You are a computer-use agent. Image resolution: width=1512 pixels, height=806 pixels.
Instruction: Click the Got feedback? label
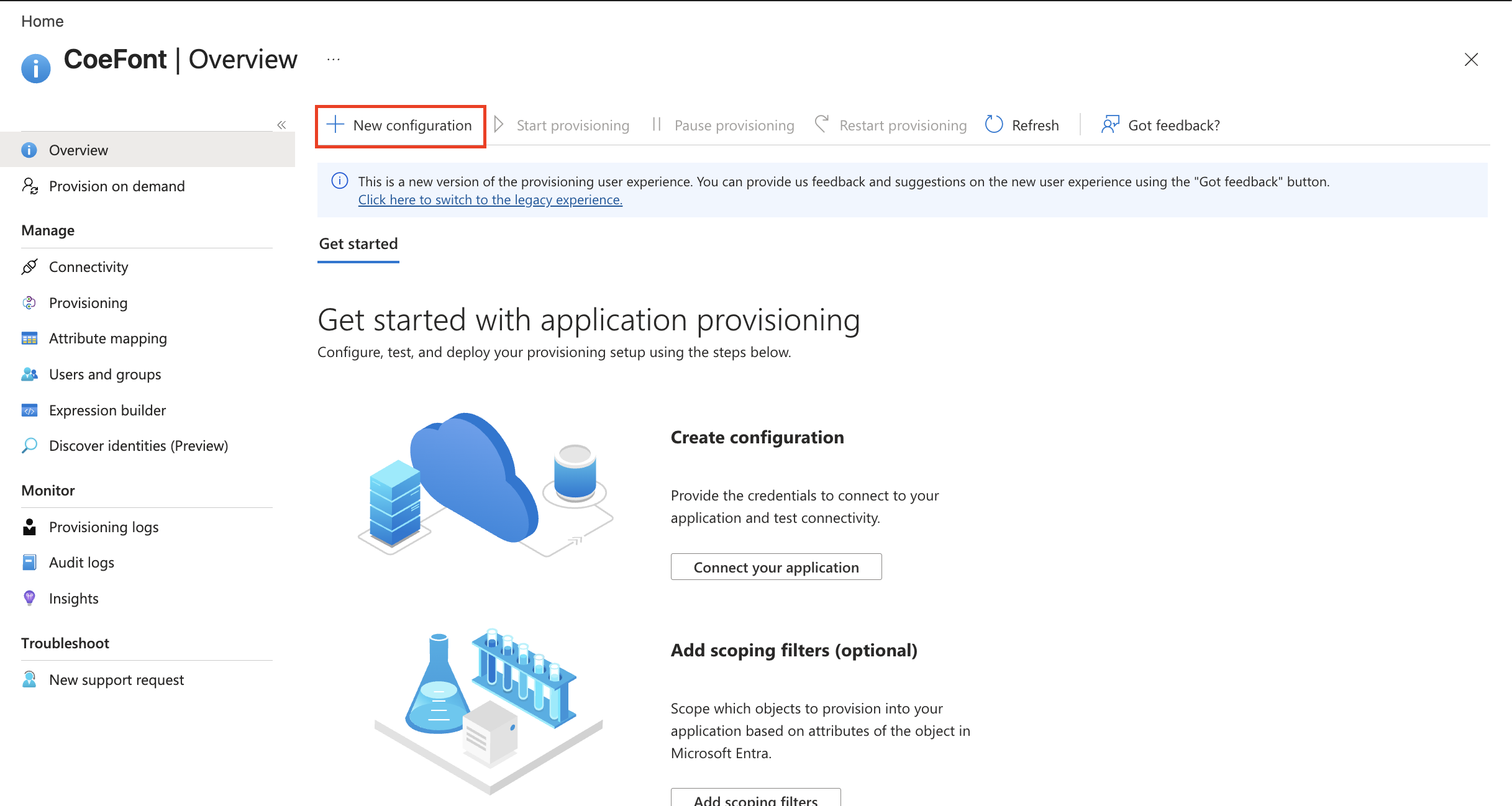point(1174,125)
